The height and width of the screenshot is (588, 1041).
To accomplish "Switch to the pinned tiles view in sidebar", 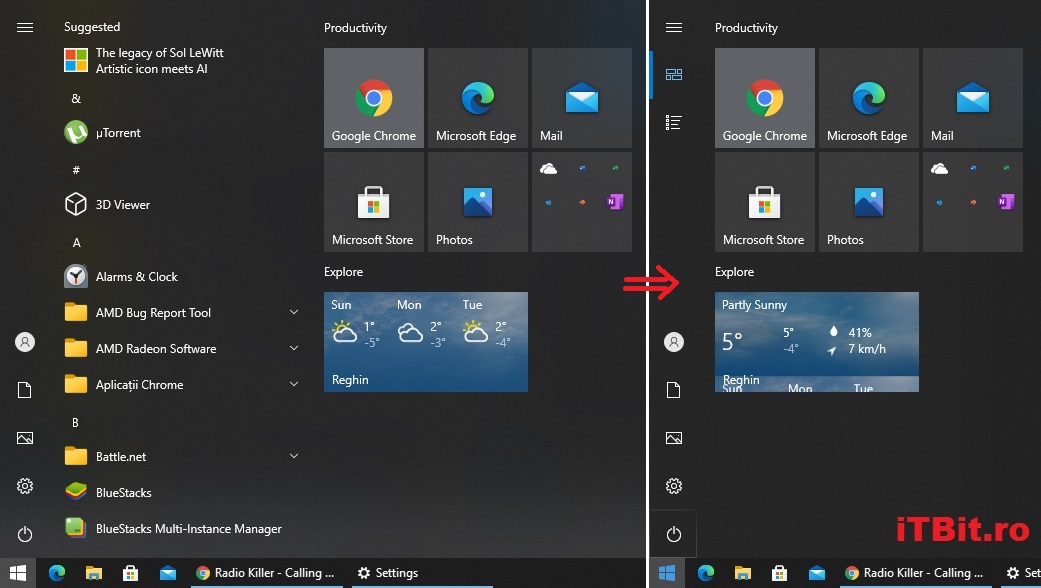I will click(674, 74).
